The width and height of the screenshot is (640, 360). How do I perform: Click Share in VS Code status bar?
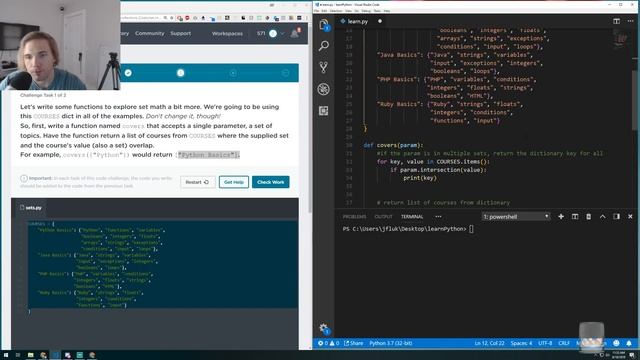point(353,343)
